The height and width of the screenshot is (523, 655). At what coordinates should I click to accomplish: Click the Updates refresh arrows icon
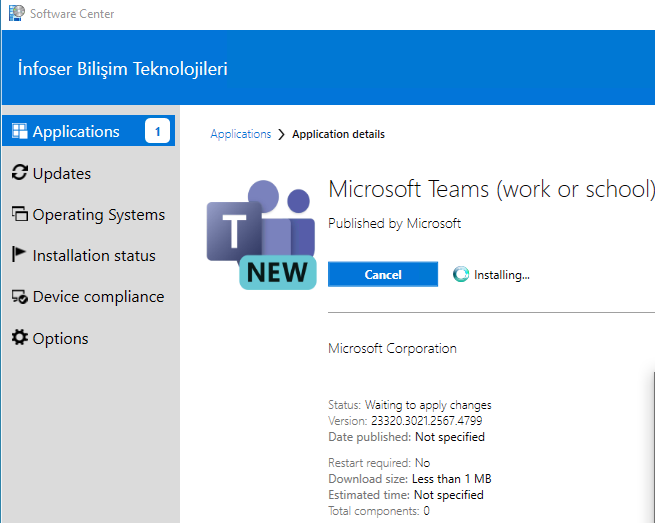pyautogui.click(x=19, y=173)
